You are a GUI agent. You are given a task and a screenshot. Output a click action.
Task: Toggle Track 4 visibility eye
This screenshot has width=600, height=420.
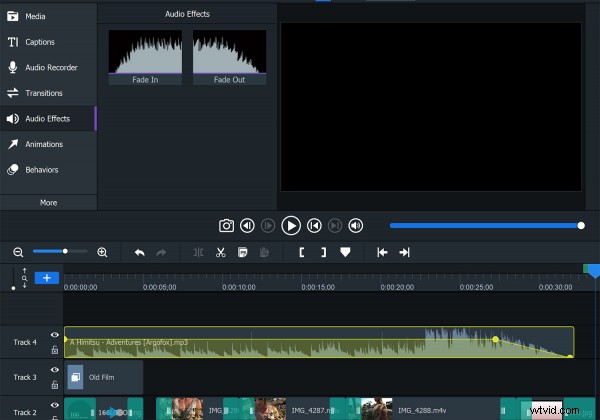point(55,335)
